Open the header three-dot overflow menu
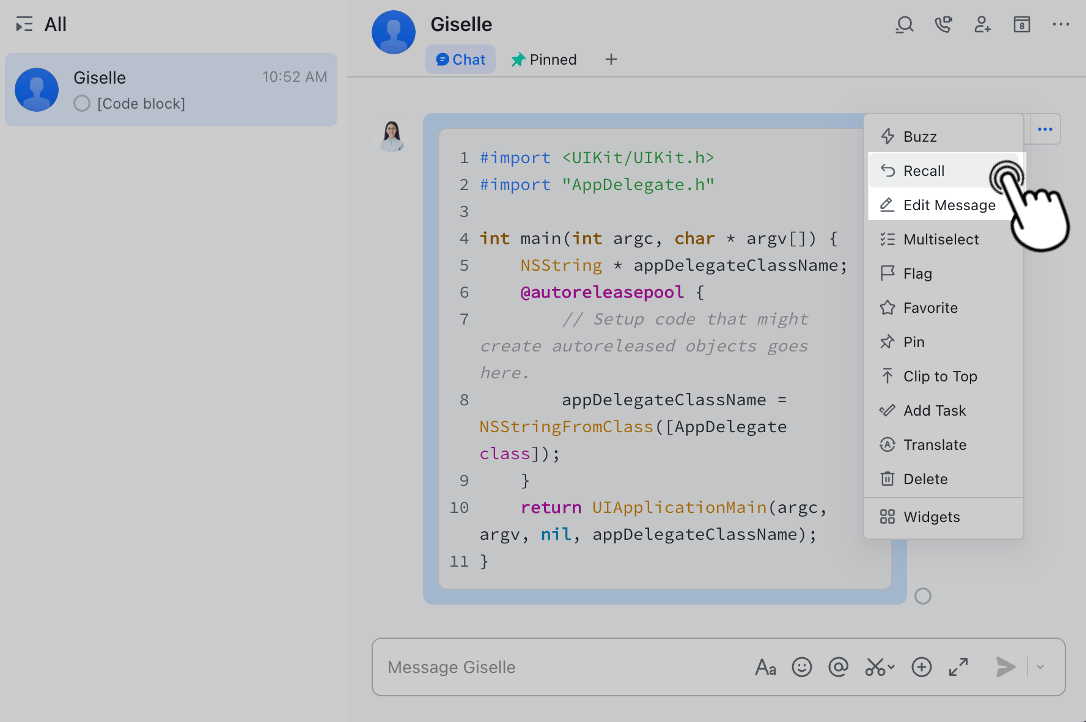Viewport: 1086px width, 722px height. pyautogui.click(x=1060, y=25)
